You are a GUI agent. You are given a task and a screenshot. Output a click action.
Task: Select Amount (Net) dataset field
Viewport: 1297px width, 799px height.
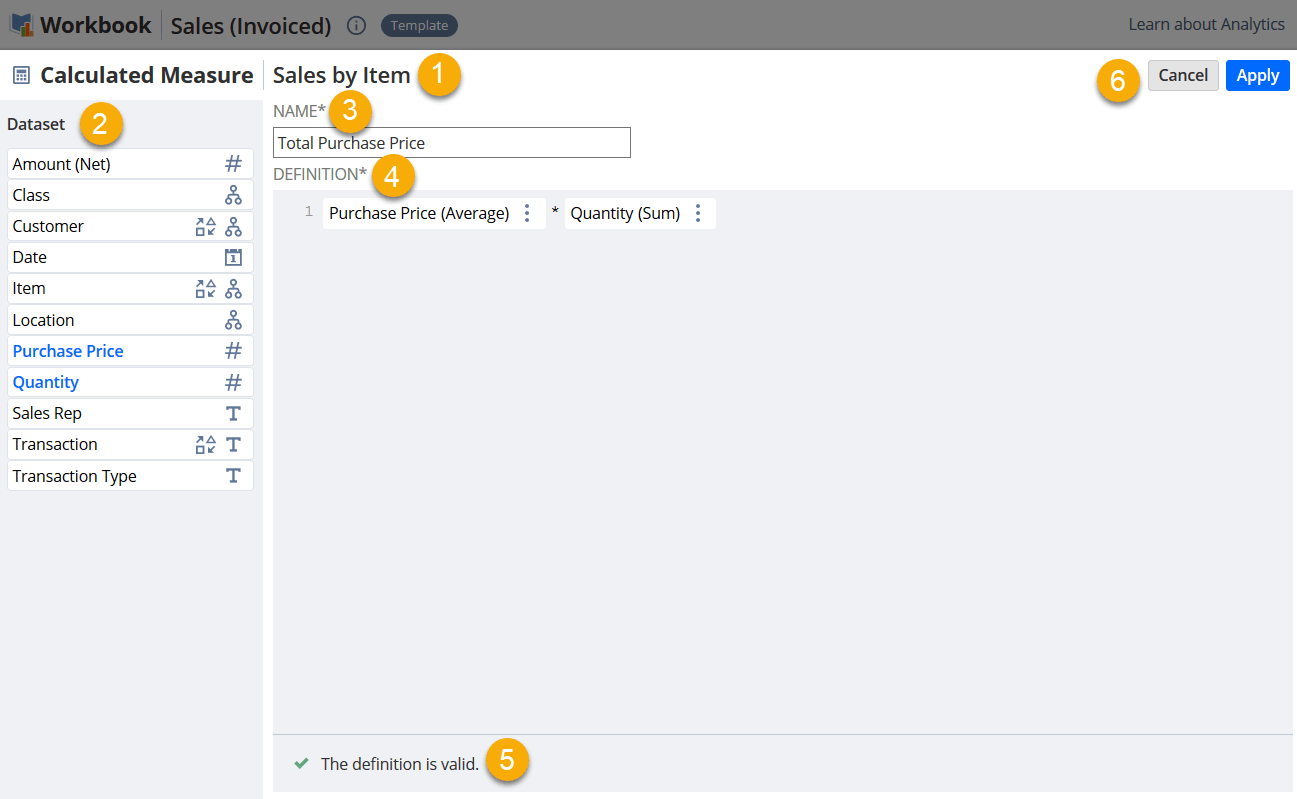[x=130, y=164]
